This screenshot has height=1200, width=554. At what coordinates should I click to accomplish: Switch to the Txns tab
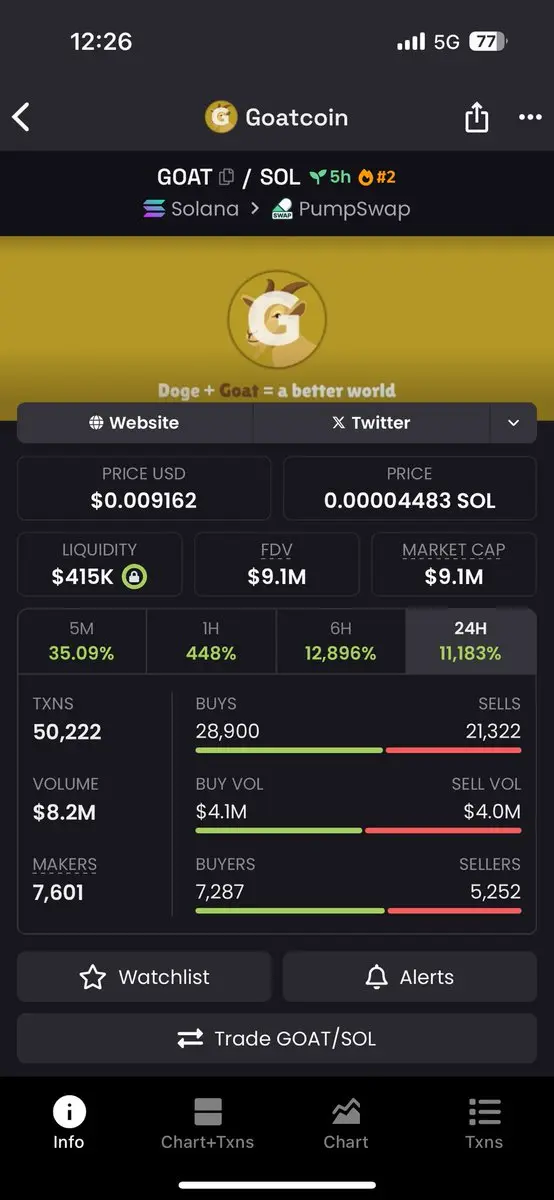pyautogui.click(x=485, y=1124)
